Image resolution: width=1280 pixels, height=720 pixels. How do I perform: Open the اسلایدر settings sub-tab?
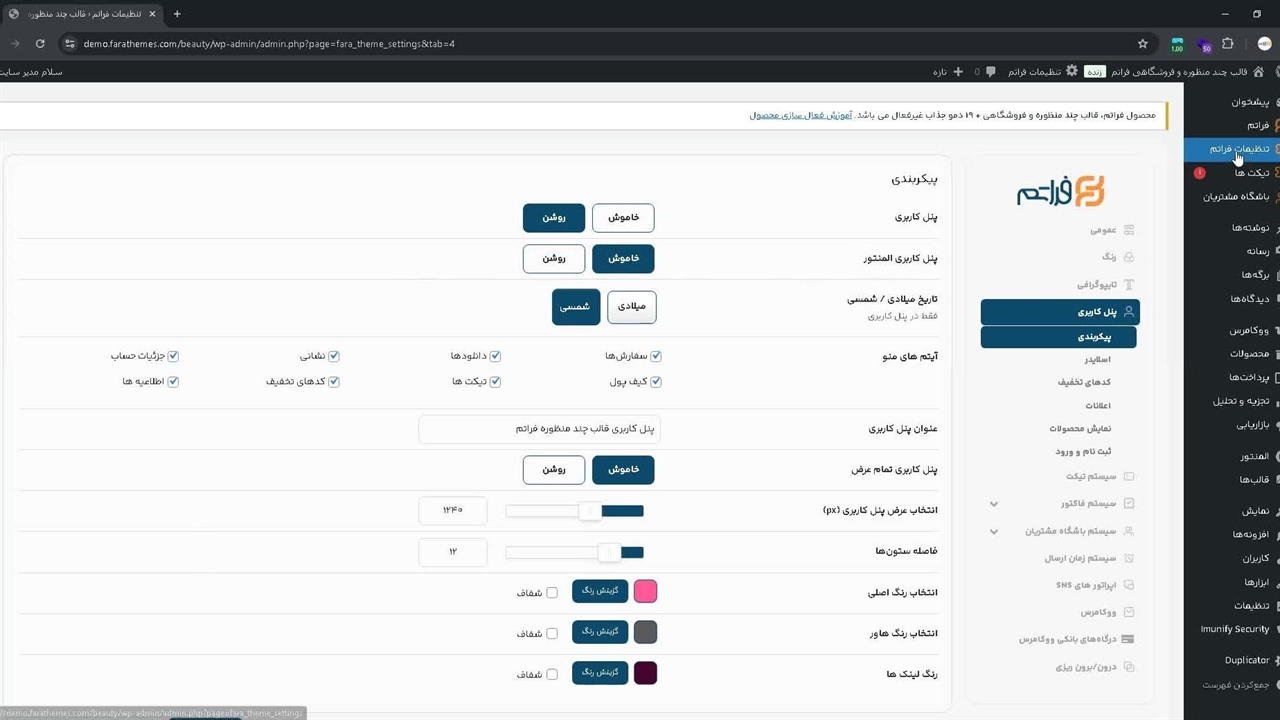coord(1097,359)
